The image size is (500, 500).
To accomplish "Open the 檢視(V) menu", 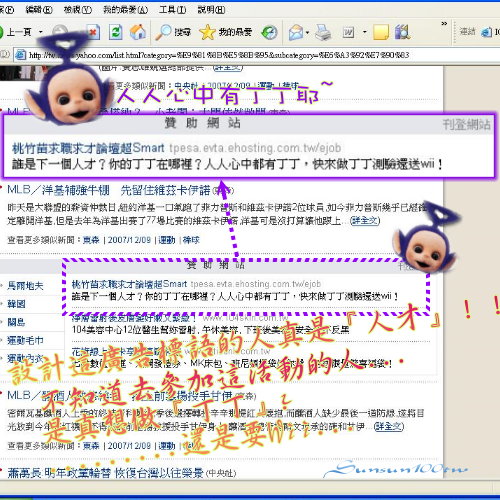I will pos(78,10).
